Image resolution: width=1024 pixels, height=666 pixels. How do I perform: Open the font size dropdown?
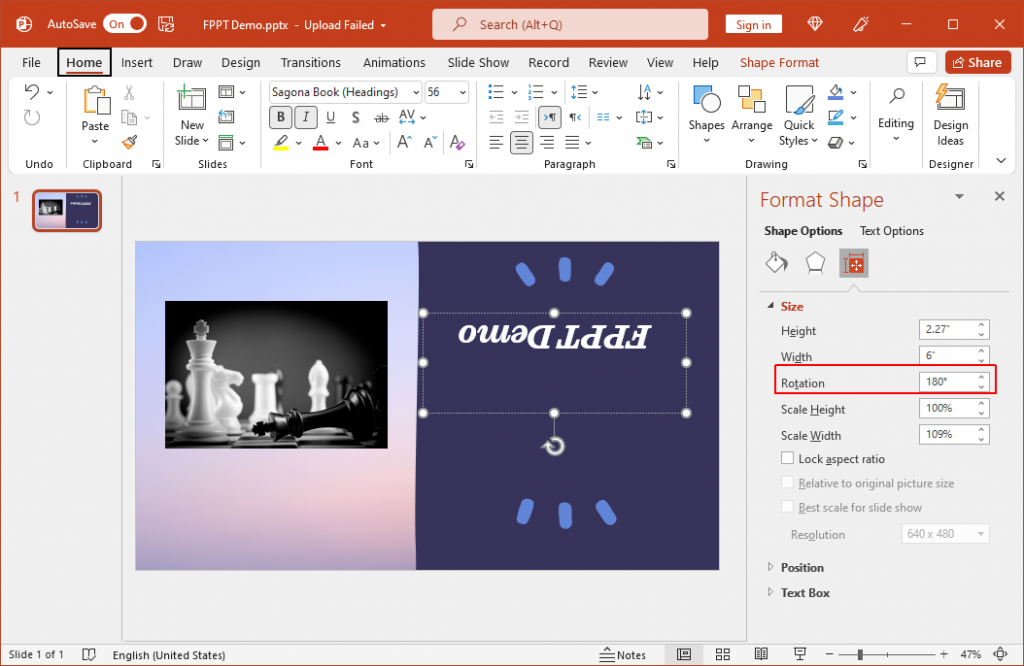click(460, 92)
